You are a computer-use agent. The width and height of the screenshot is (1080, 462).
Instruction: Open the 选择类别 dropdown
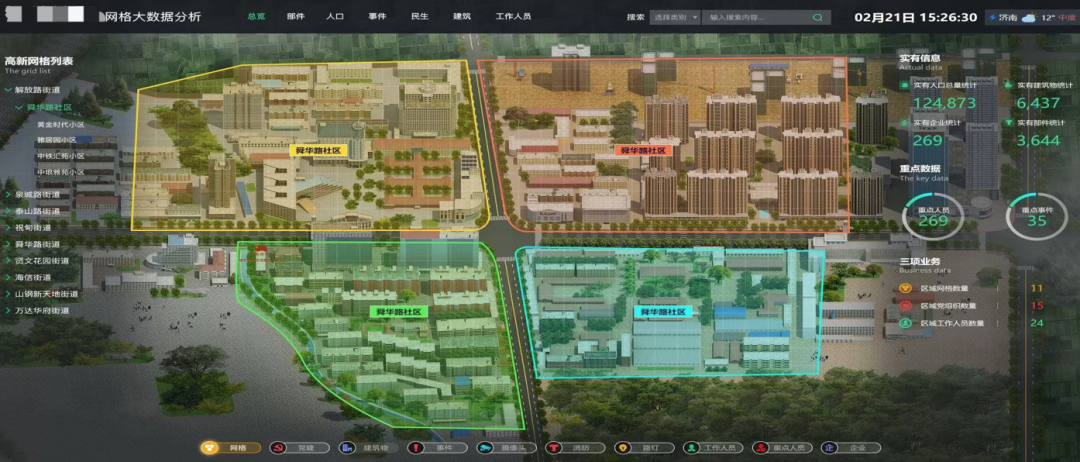(675, 17)
